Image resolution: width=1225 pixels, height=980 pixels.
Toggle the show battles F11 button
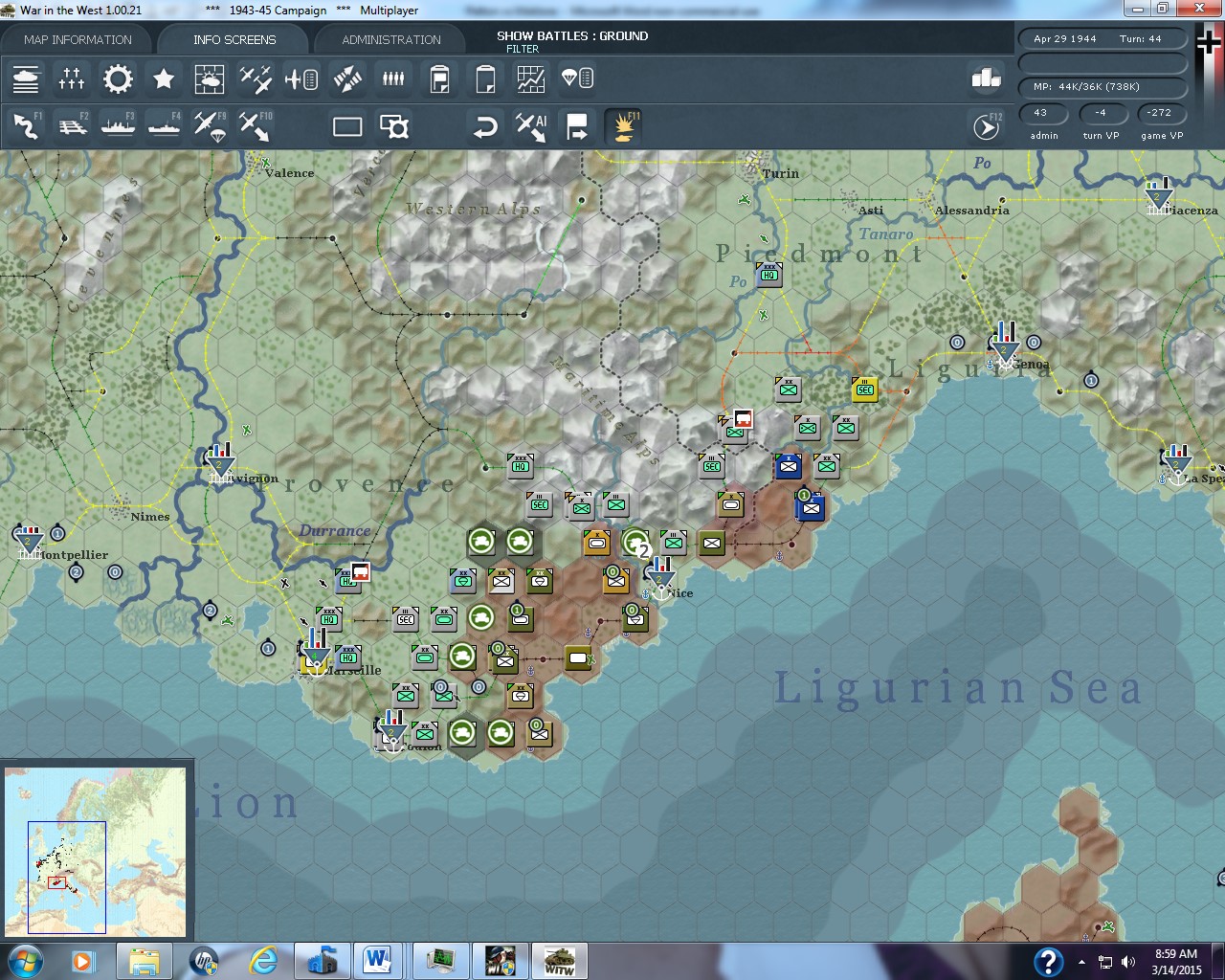(x=623, y=126)
